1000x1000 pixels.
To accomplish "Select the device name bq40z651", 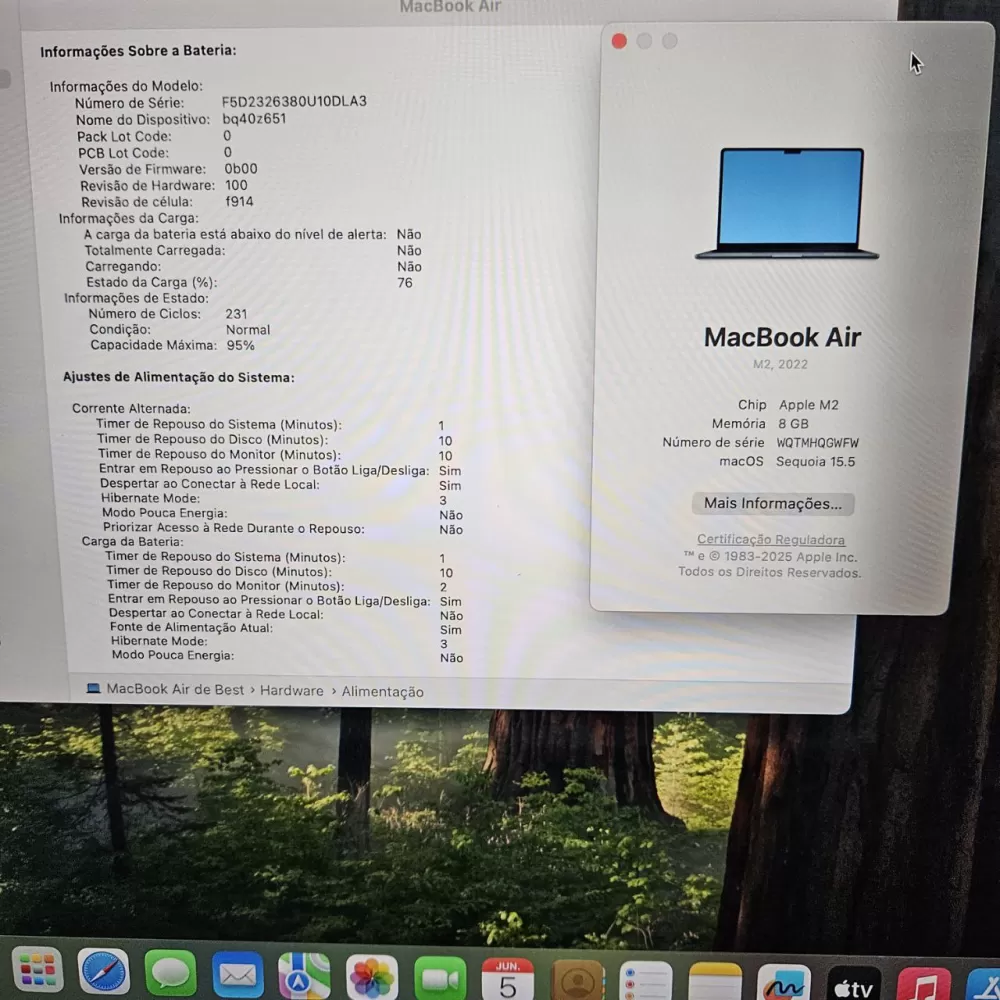I will [x=254, y=119].
